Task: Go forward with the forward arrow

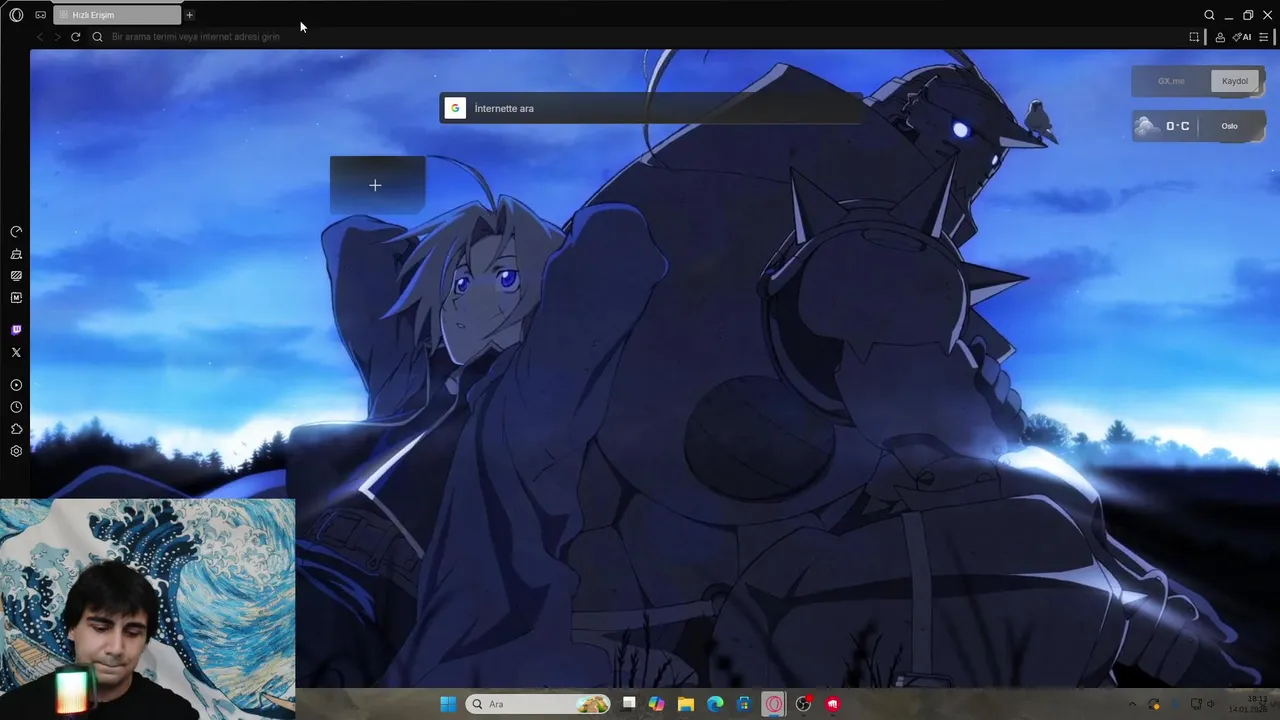Action: click(57, 37)
